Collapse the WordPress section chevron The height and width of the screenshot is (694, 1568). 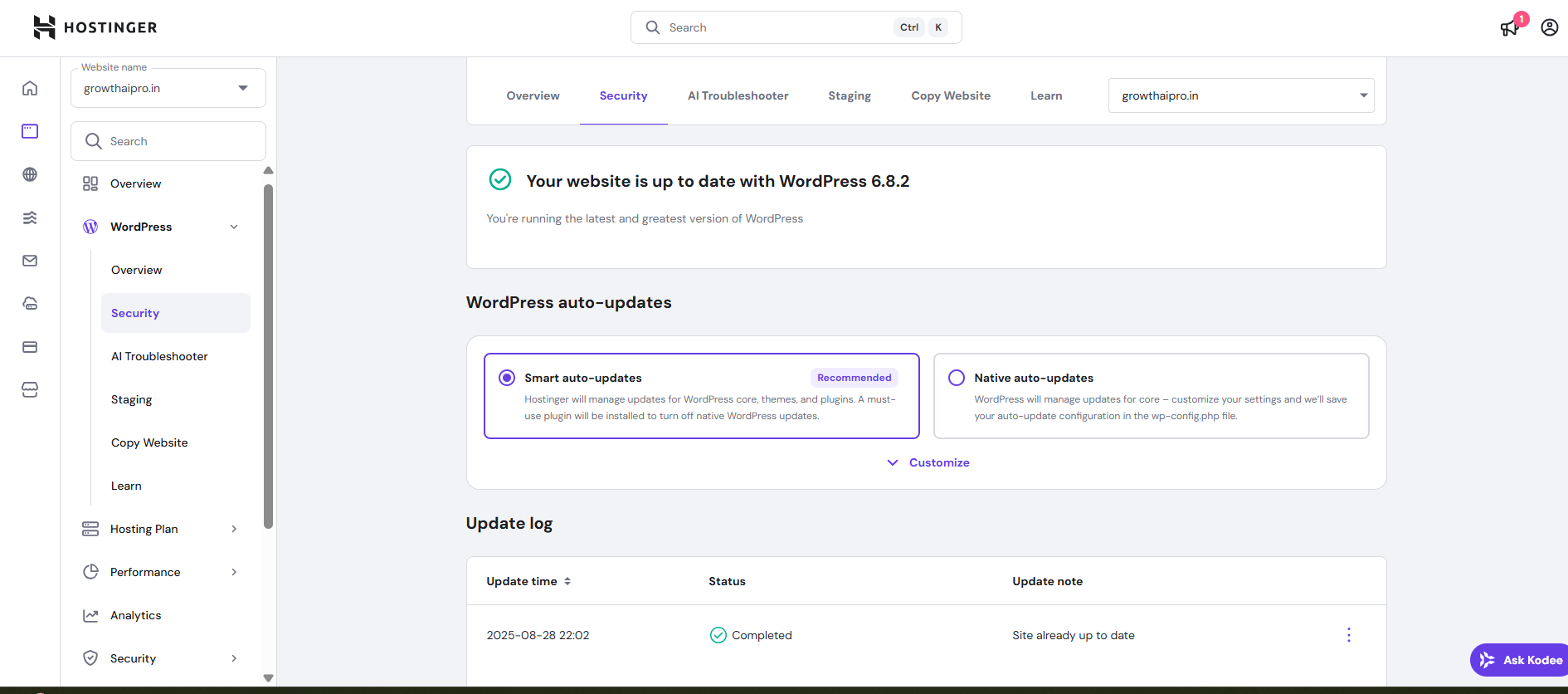(234, 227)
